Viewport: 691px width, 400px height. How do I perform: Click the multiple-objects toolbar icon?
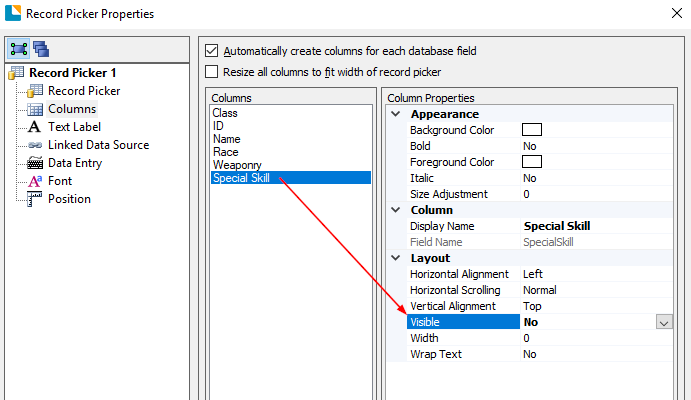[x=41, y=49]
